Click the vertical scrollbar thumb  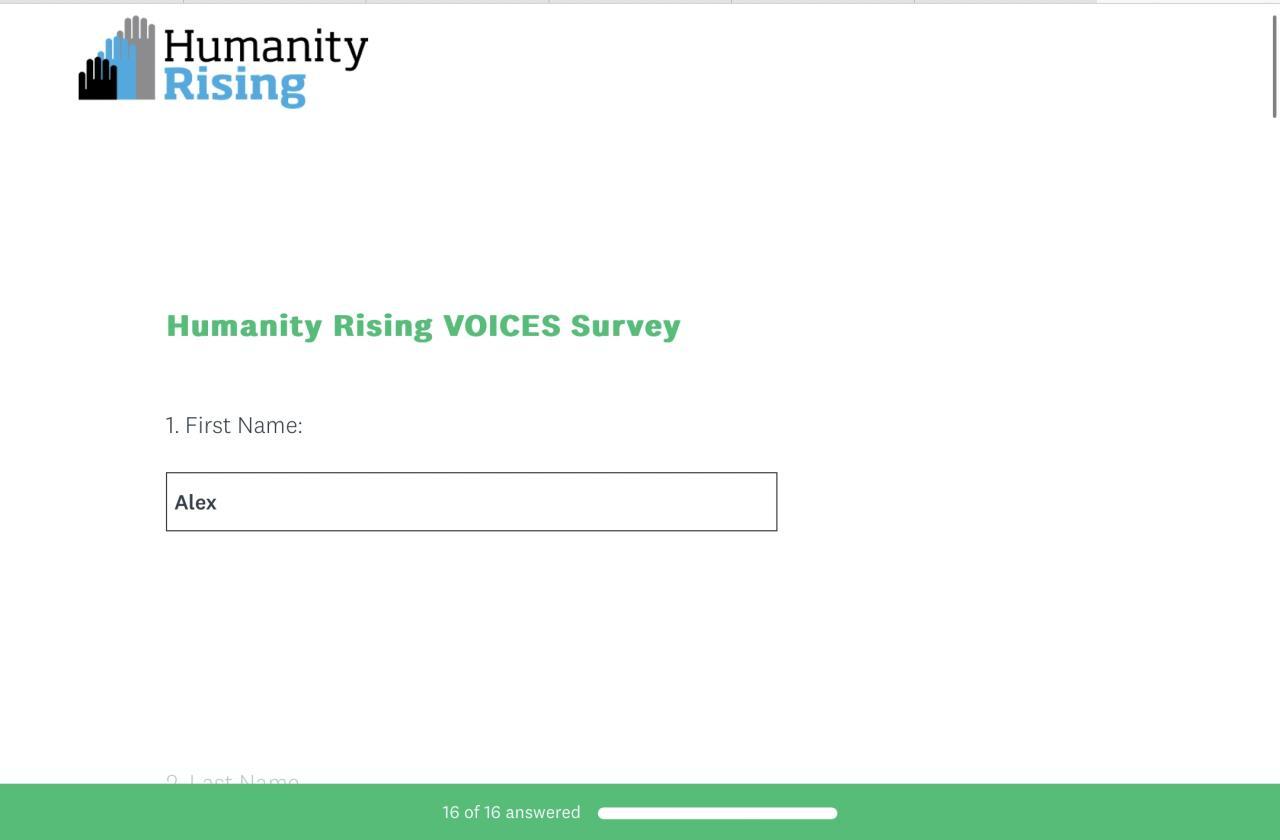pyautogui.click(x=1274, y=66)
